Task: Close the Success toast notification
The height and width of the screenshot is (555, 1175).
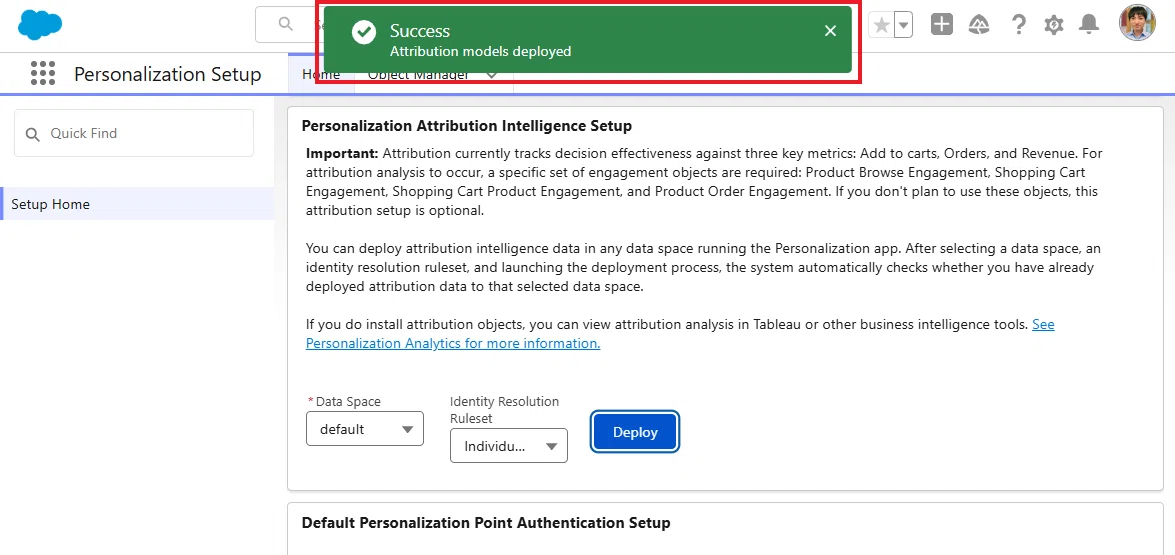Action: click(830, 31)
